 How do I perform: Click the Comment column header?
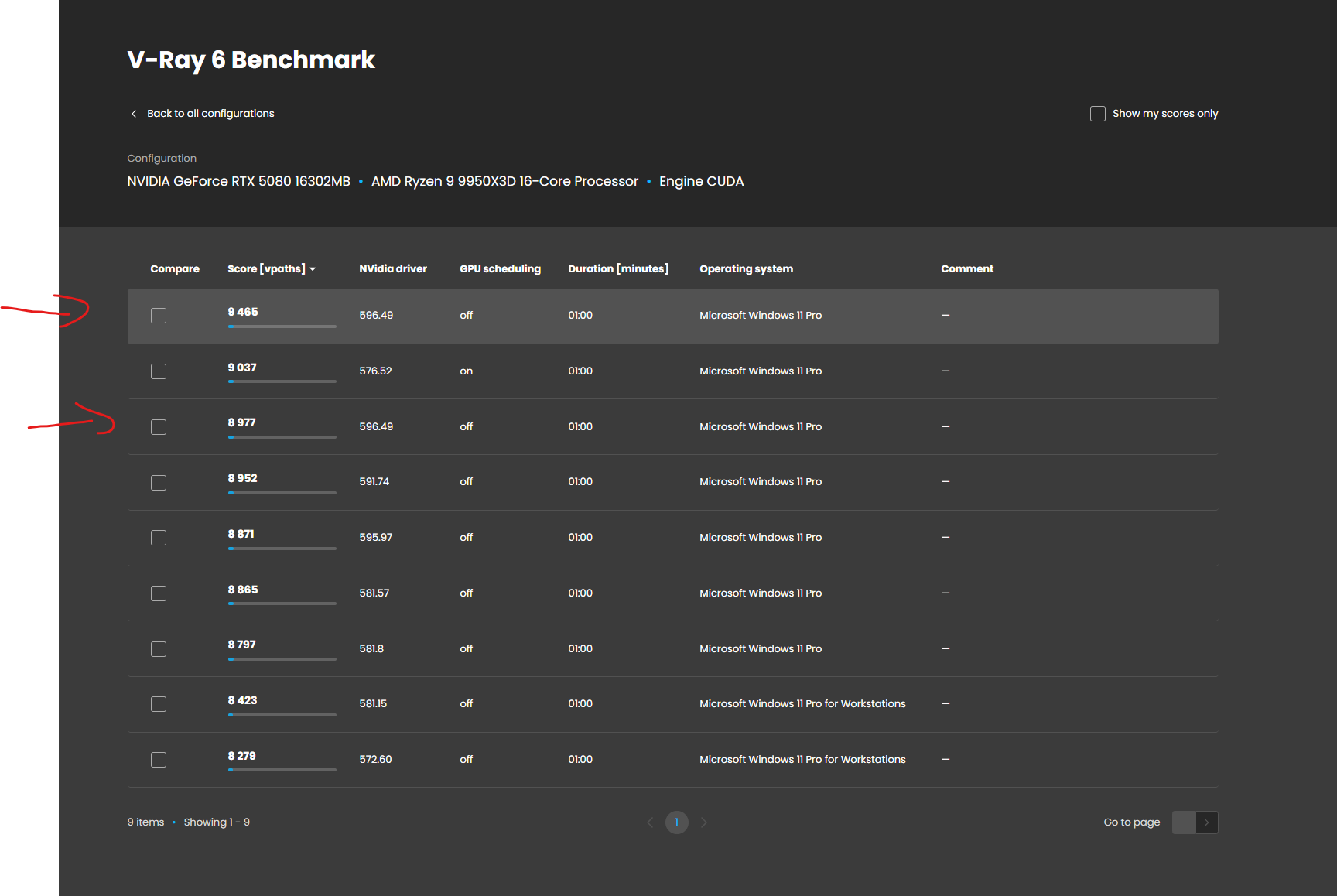[x=967, y=269]
